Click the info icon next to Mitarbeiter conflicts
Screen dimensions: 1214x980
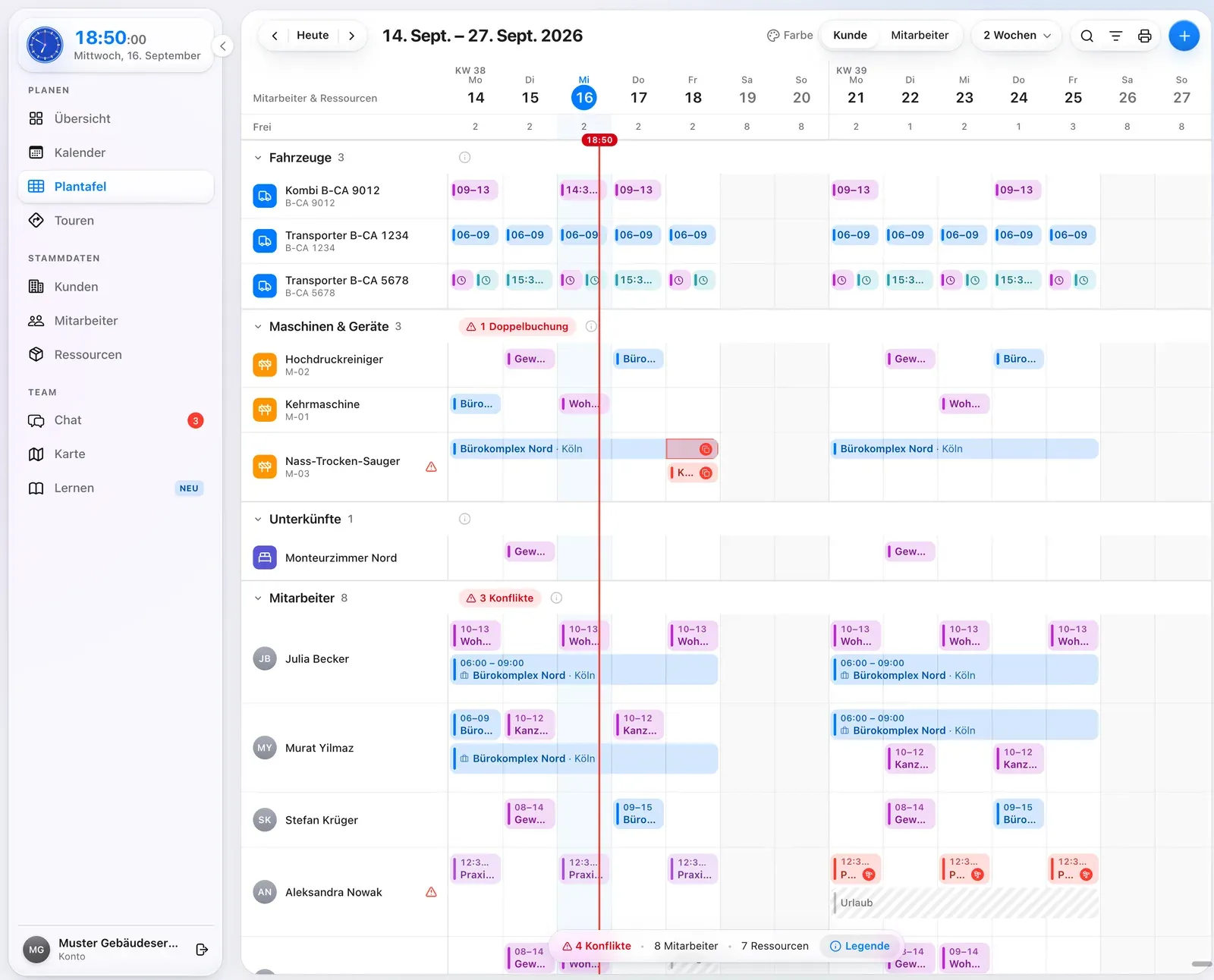click(556, 598)
